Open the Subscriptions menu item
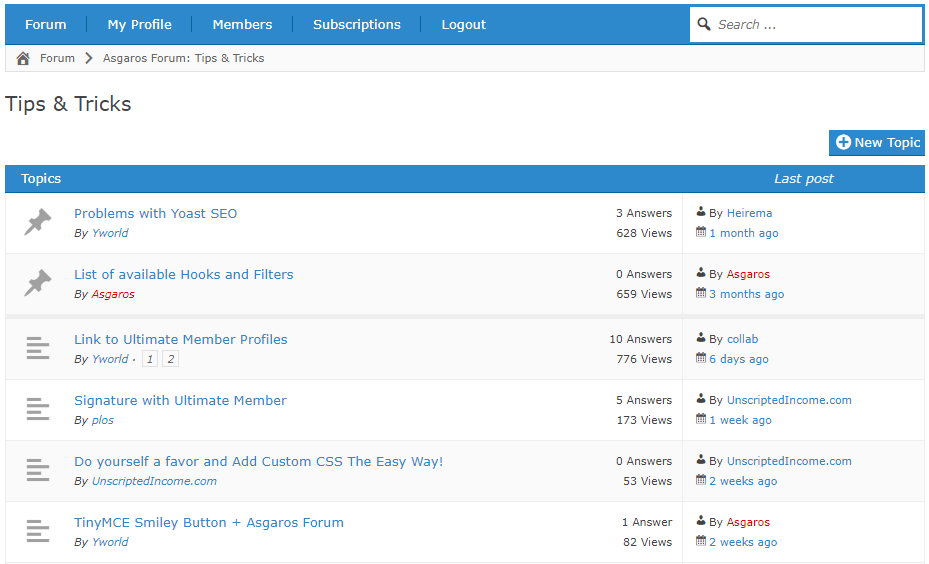 tap(357, 24)
